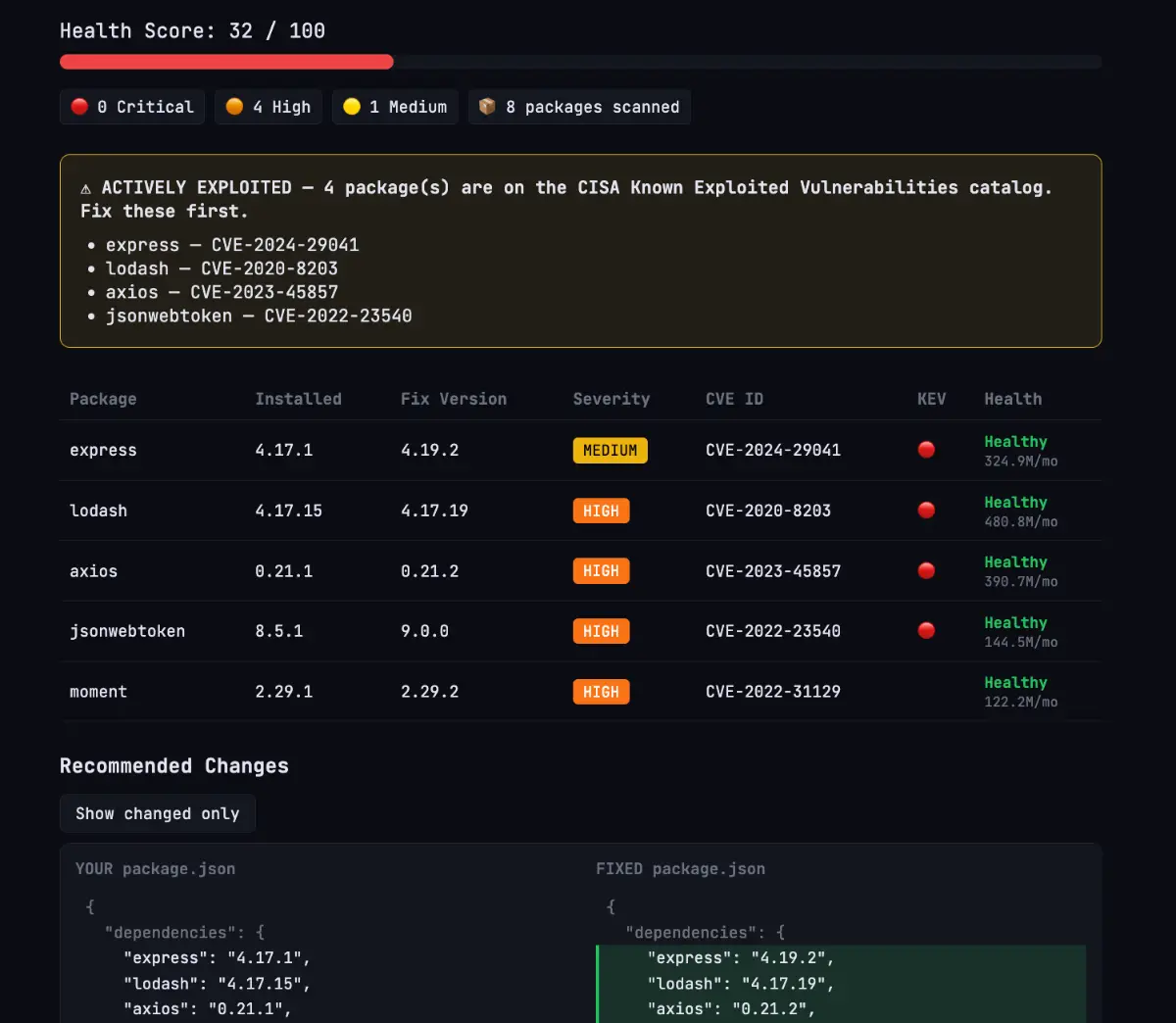The height and width of the screenshot is (1023, 1176).
Task: Click Healthy 324.9M/mo for express
Action: 1021,451
